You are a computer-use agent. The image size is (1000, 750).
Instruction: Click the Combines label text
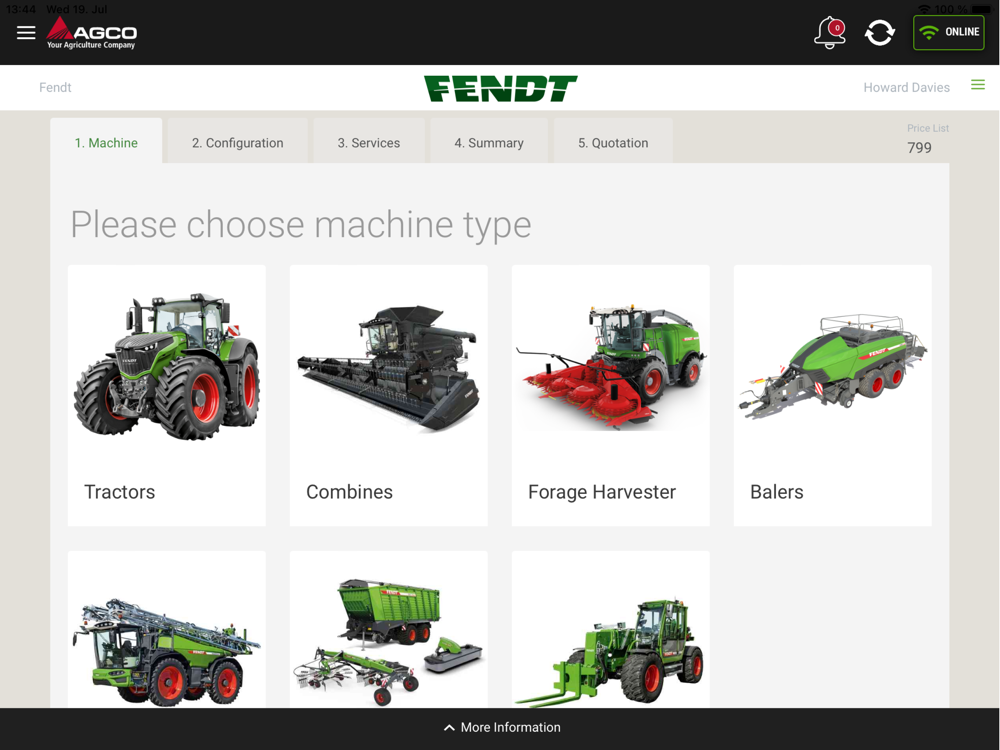(x=349, y=492)
